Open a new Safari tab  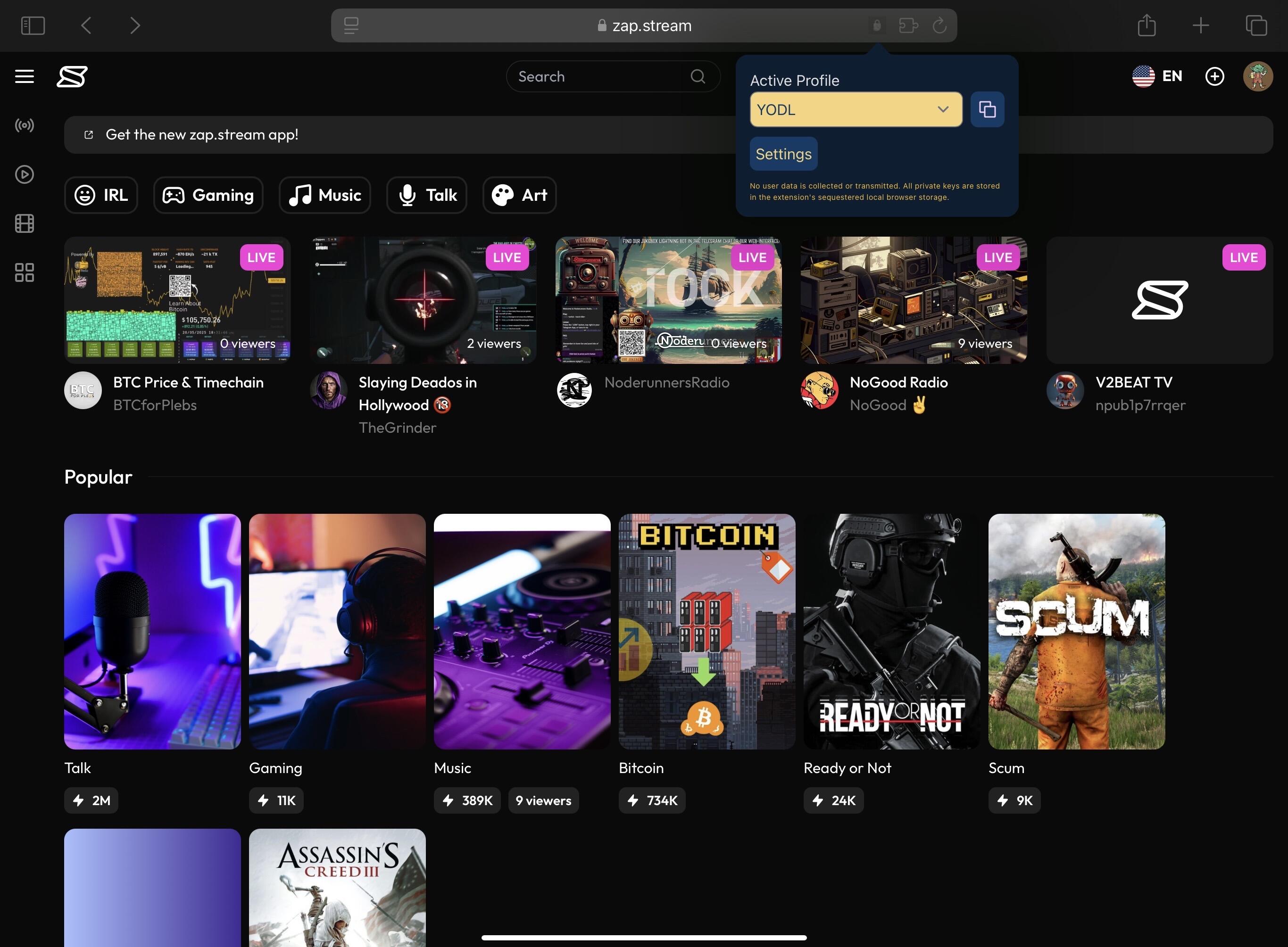click(1200, 25)
